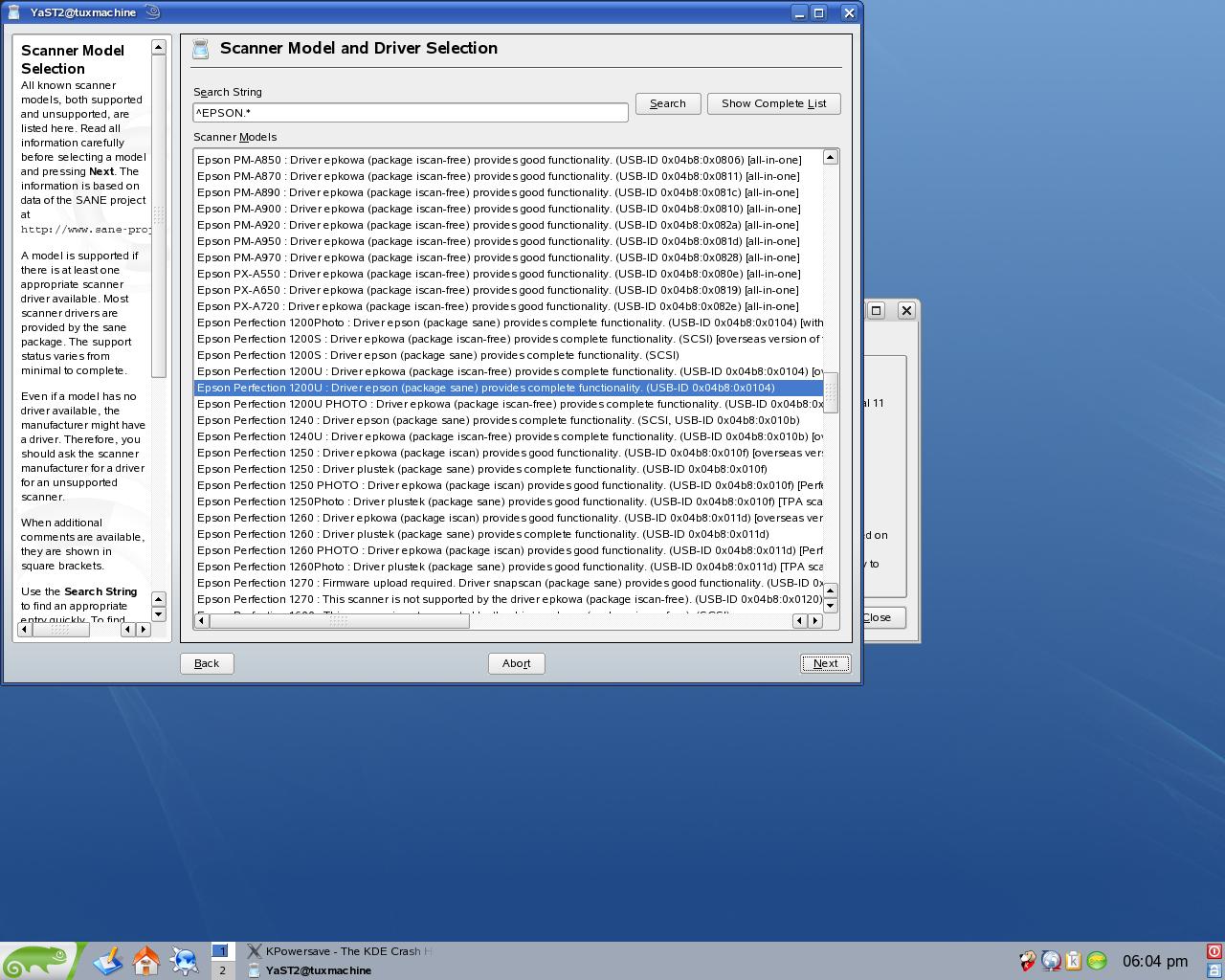Select Perfection 1200U epkowa iscan-free entry

[508, 371]
